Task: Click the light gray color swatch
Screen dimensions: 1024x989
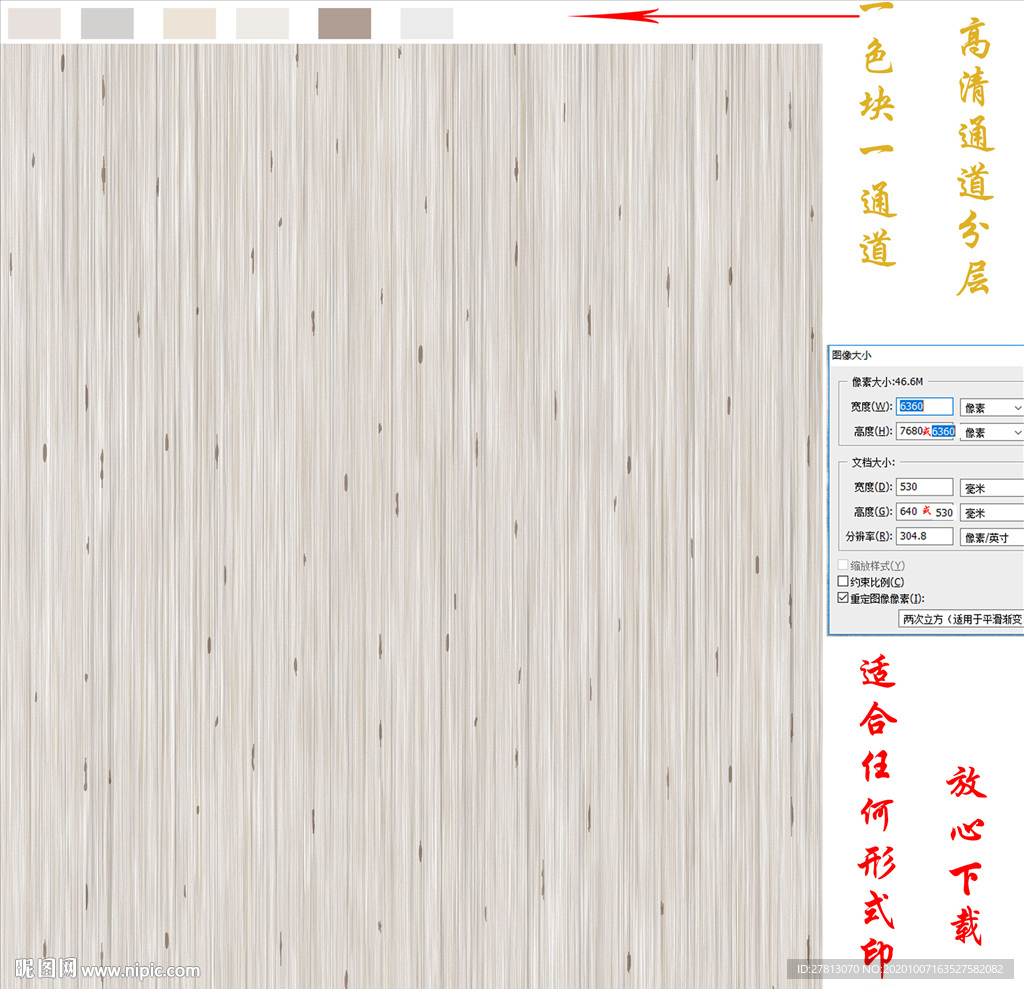Action: [107, 23]
